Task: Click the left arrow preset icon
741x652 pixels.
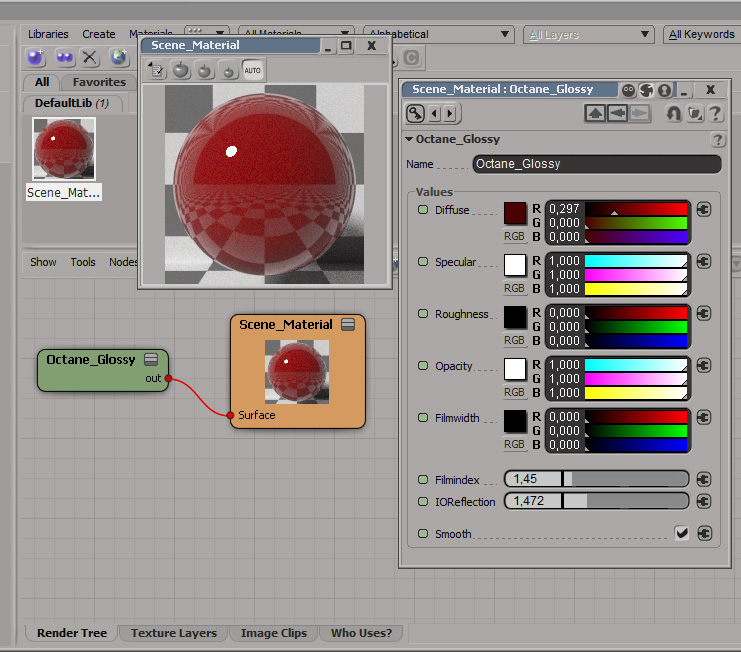Action: click(617, 113)
